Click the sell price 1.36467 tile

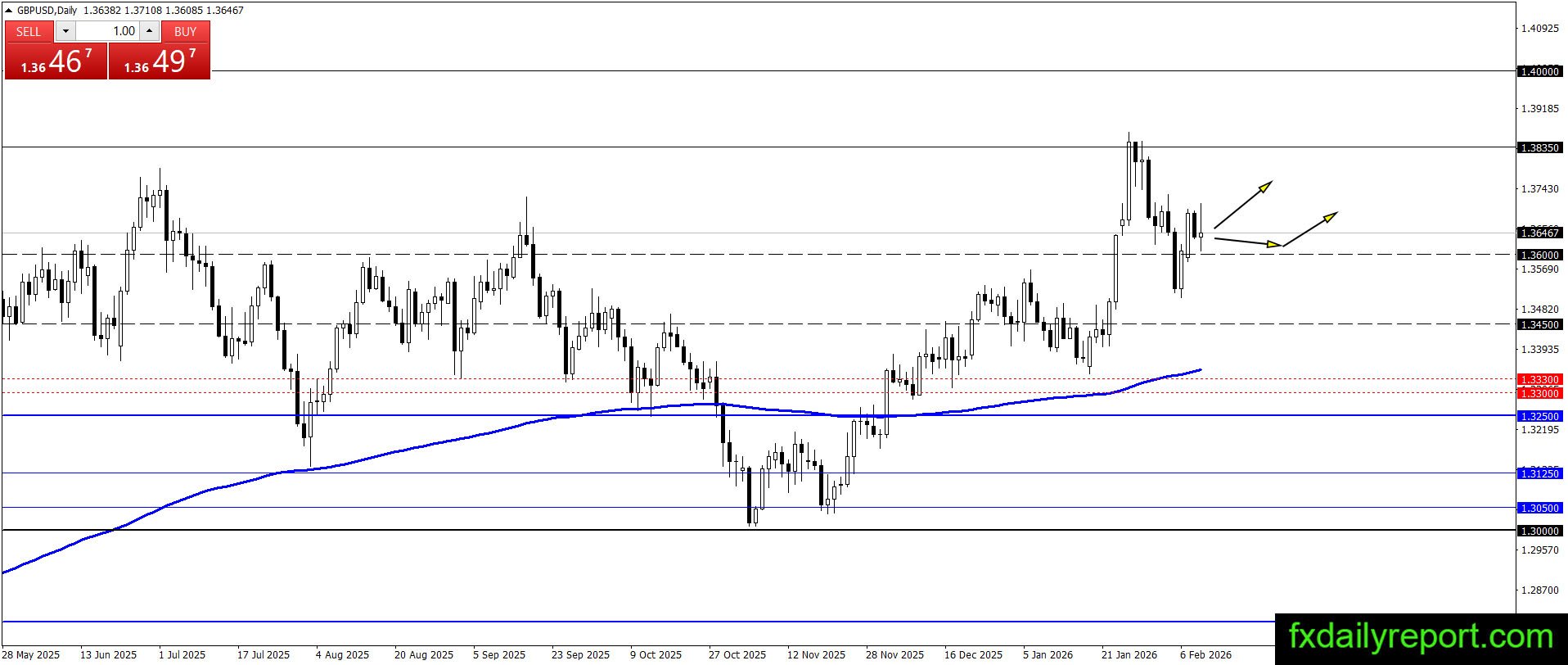point(56,62)
